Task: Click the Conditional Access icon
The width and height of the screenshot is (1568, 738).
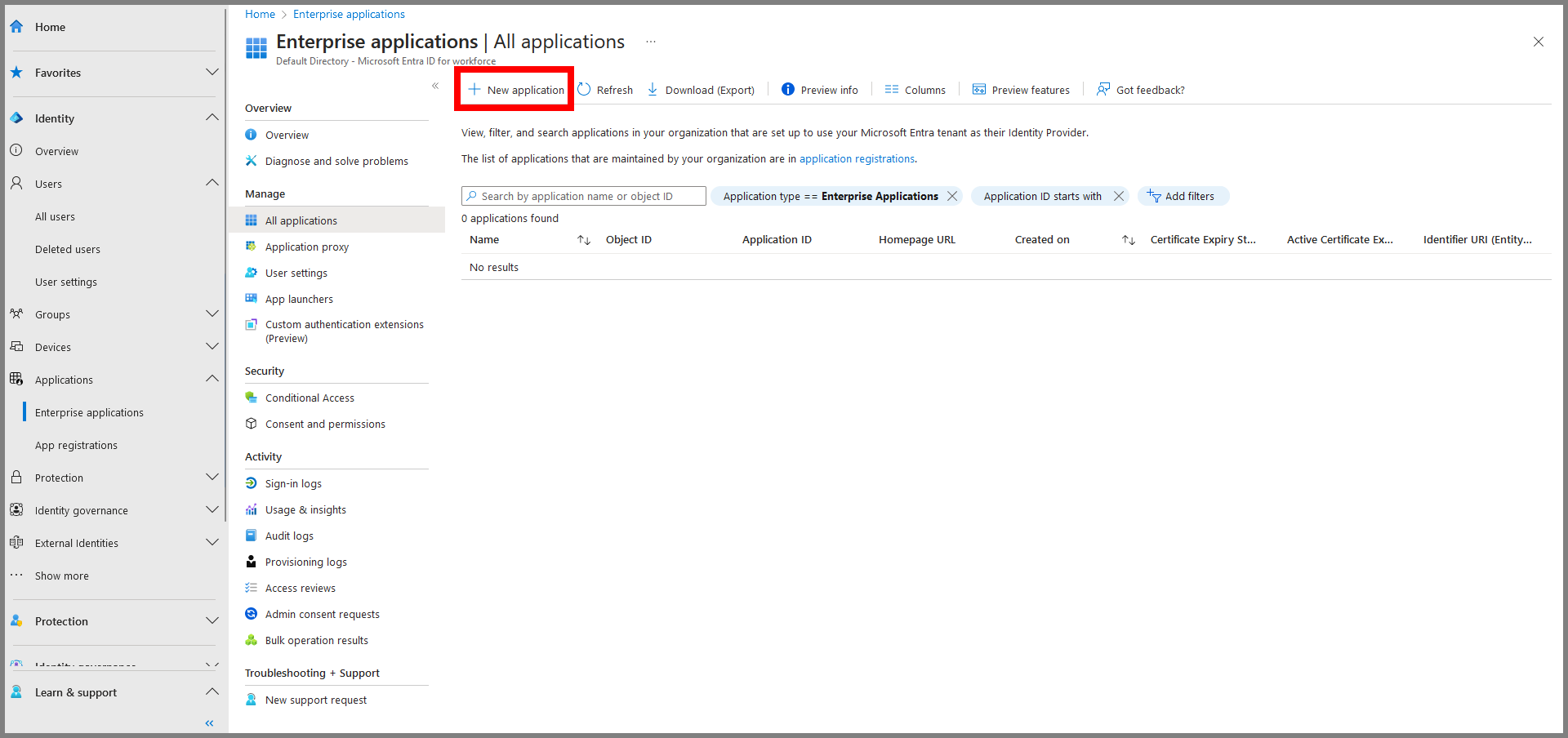Action: click(252, 398)
